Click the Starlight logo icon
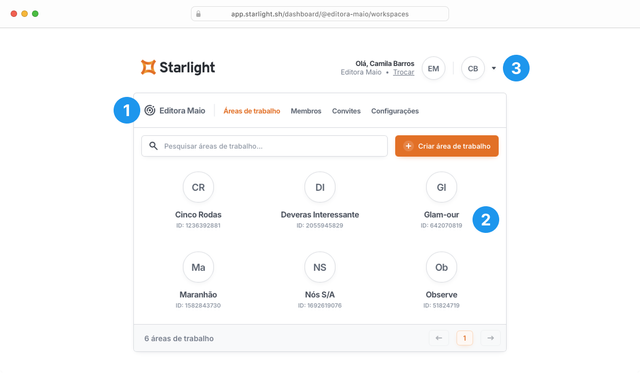 click(148, 67)
